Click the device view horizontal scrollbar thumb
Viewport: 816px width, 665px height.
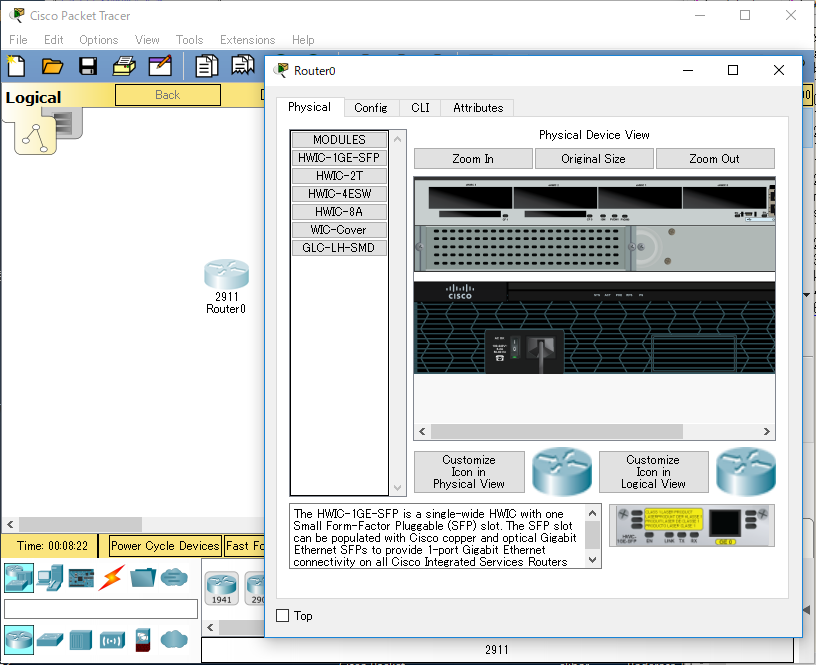(557, 431)
